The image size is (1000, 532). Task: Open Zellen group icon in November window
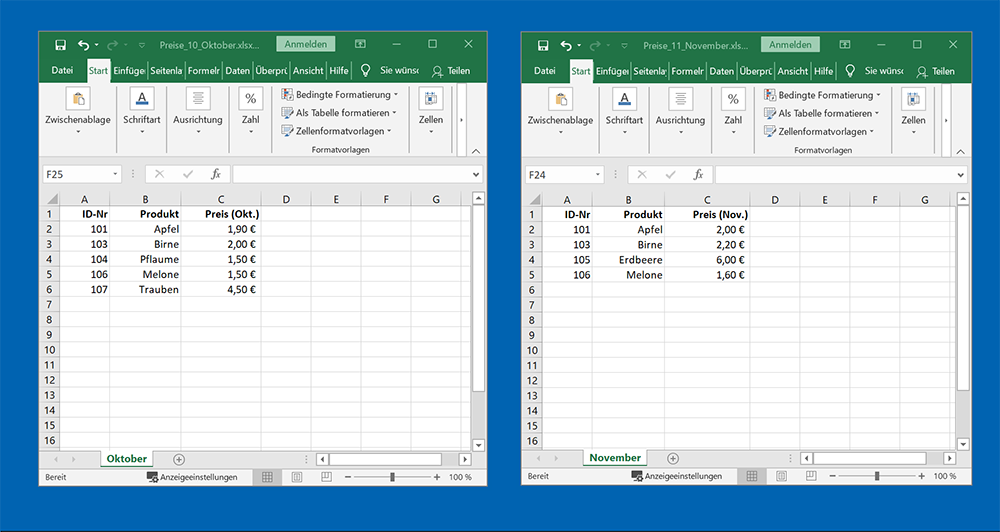pos(913,99)
